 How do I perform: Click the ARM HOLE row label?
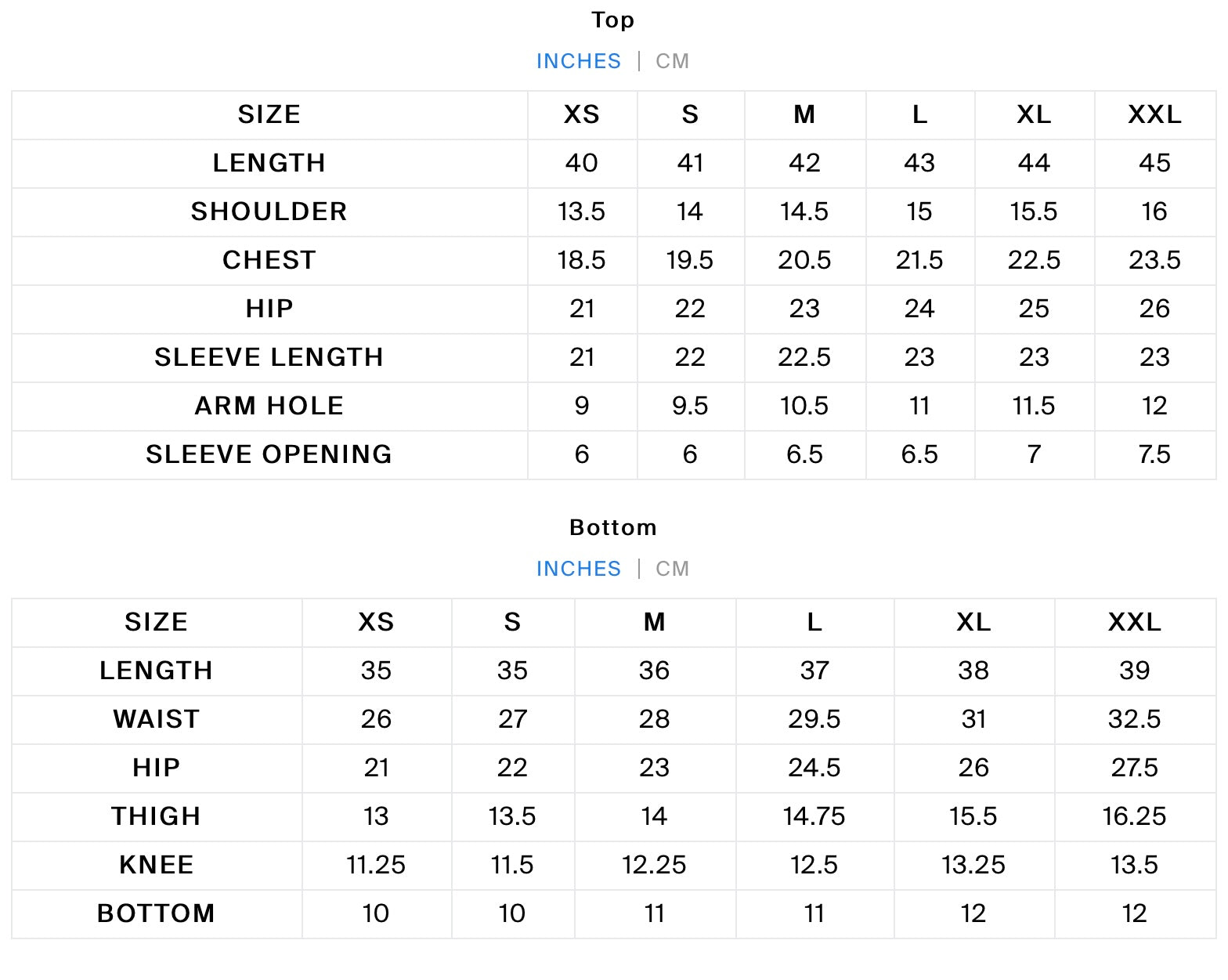pyautogui.click(x=269, y=406)
